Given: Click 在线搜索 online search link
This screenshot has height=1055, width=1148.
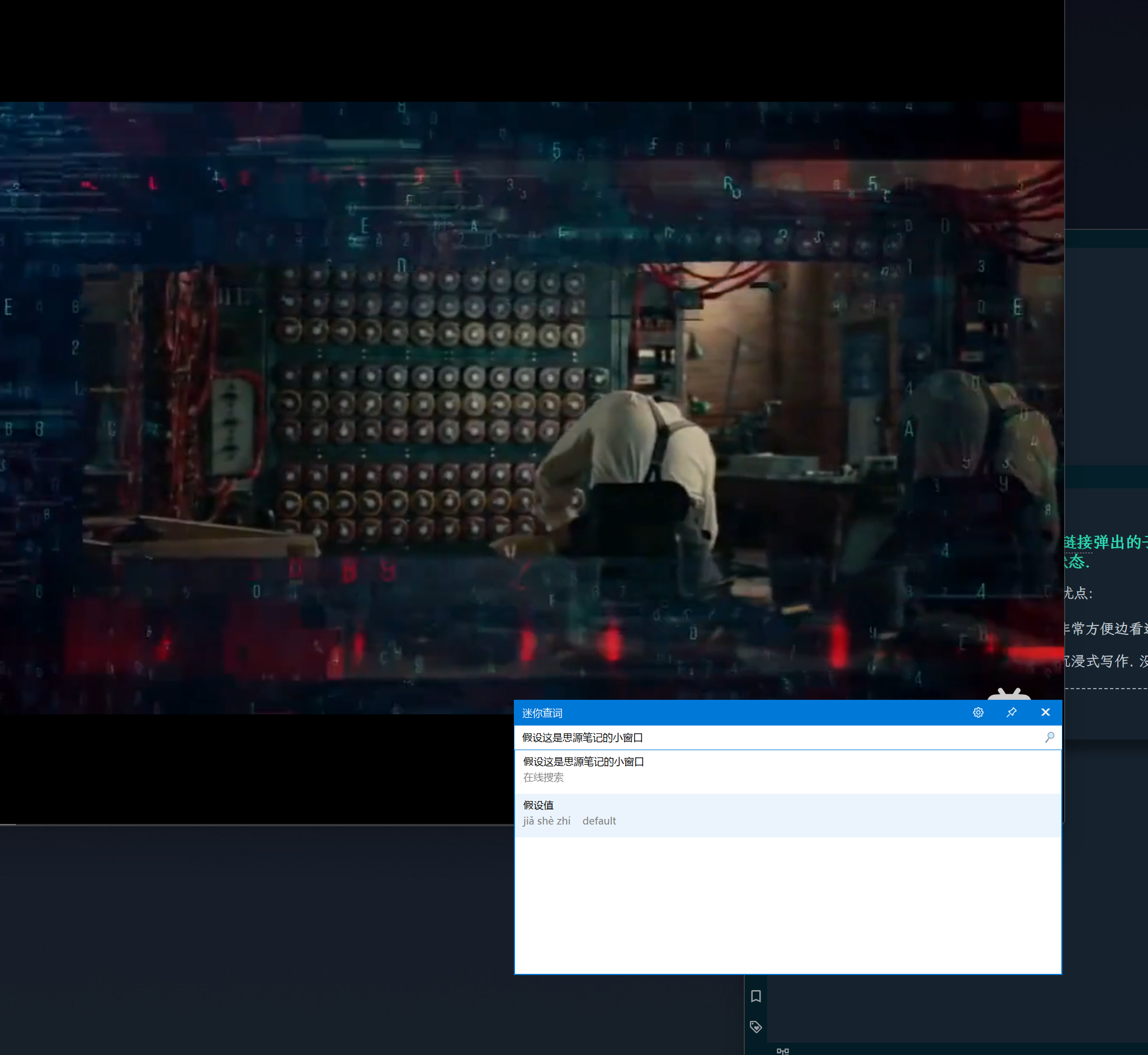Looking at the screenshot, I should [543, 778].
